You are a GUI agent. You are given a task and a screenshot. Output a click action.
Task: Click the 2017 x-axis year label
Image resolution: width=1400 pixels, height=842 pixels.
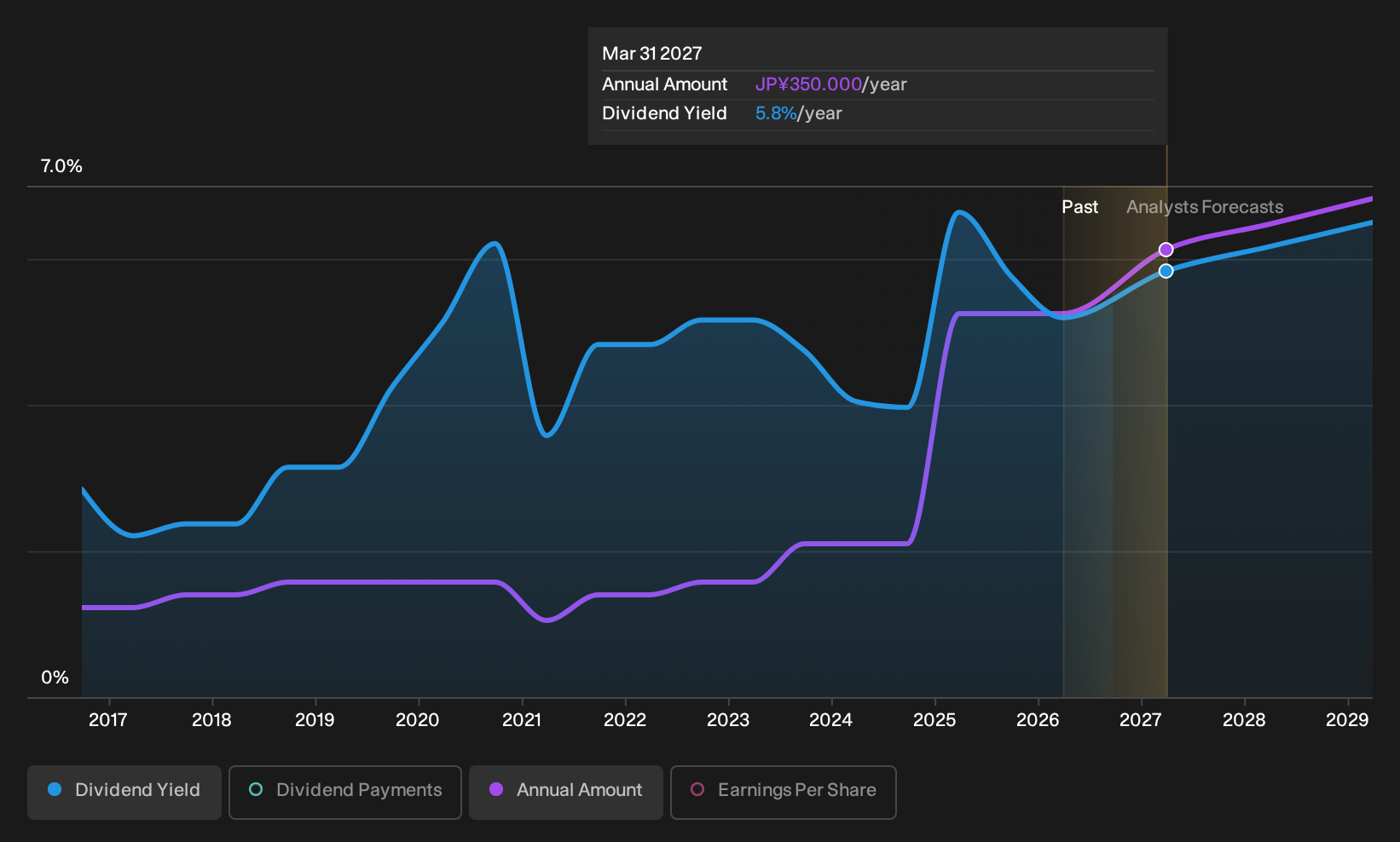(x=108, y=720)
